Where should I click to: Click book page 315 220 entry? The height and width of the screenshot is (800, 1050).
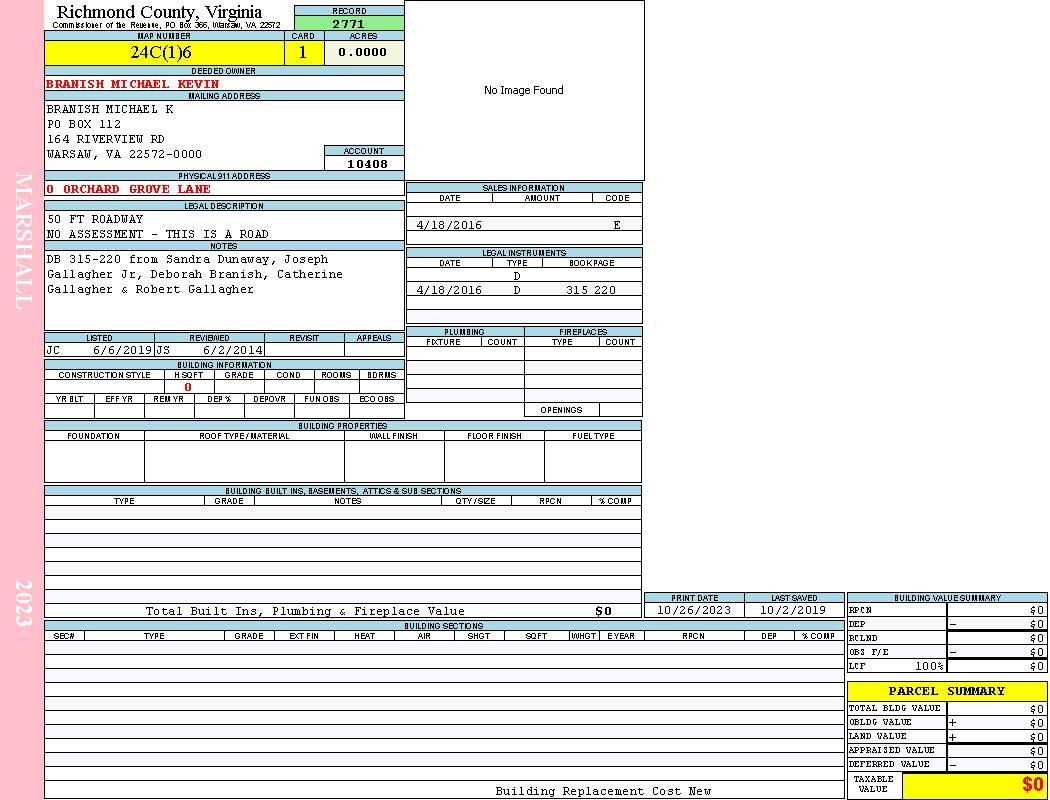click(x=590, y=290)
